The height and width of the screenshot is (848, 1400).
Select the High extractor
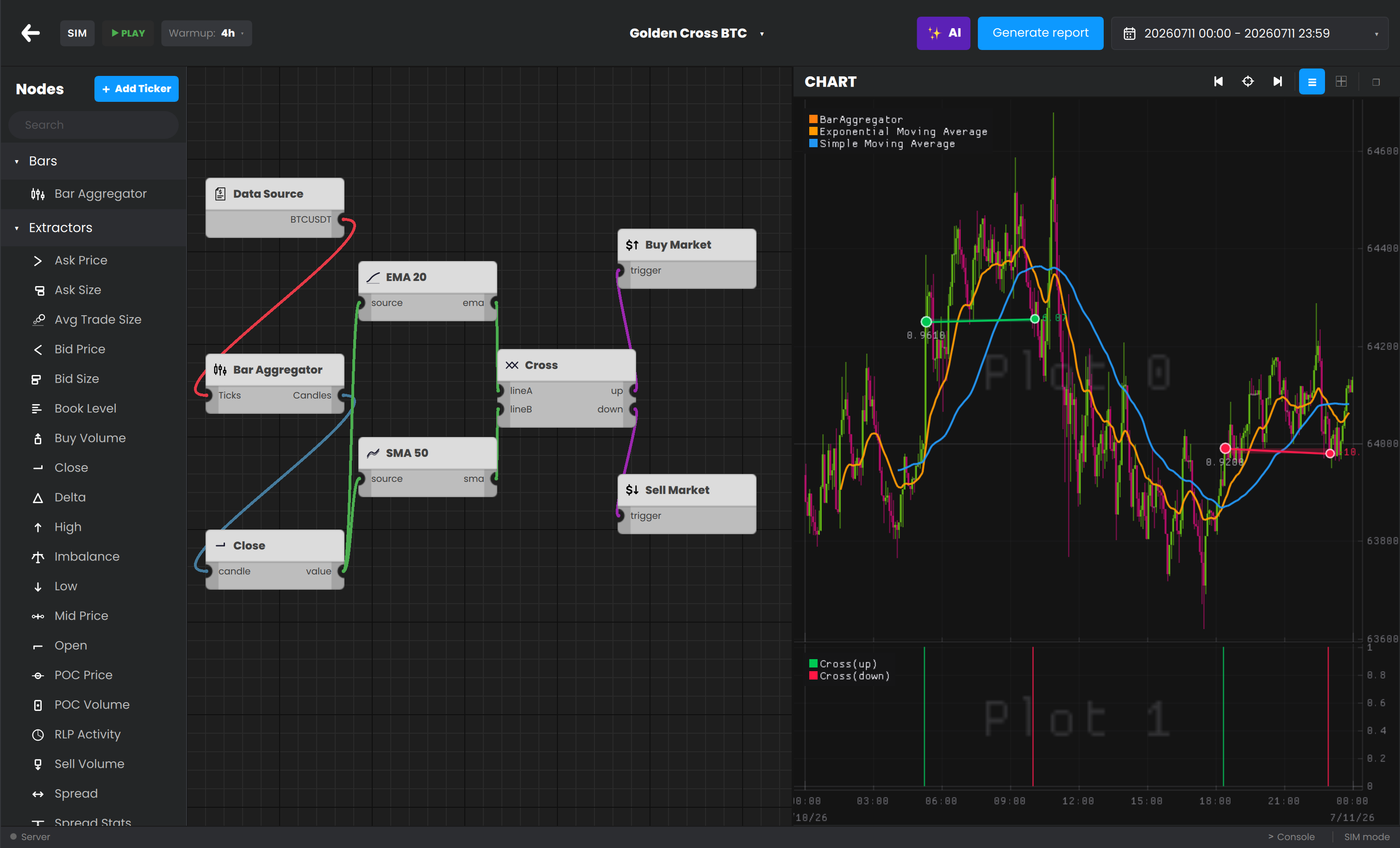pyautogui.click(x=93, y=527)
